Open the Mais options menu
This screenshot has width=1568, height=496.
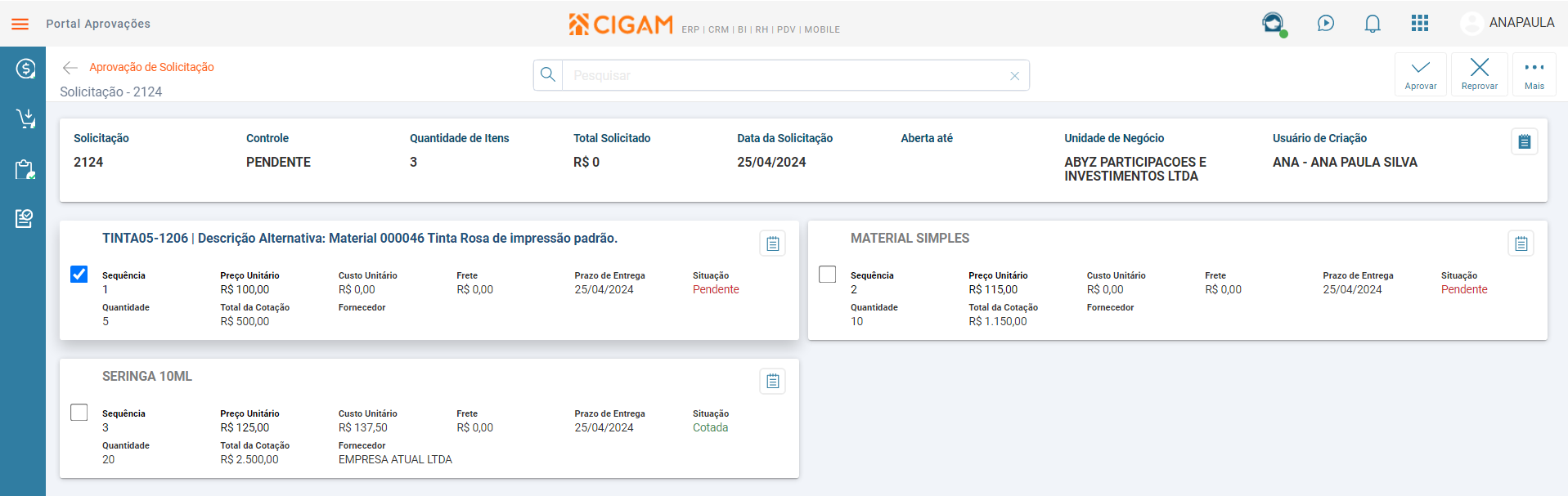click(1534, 74)
